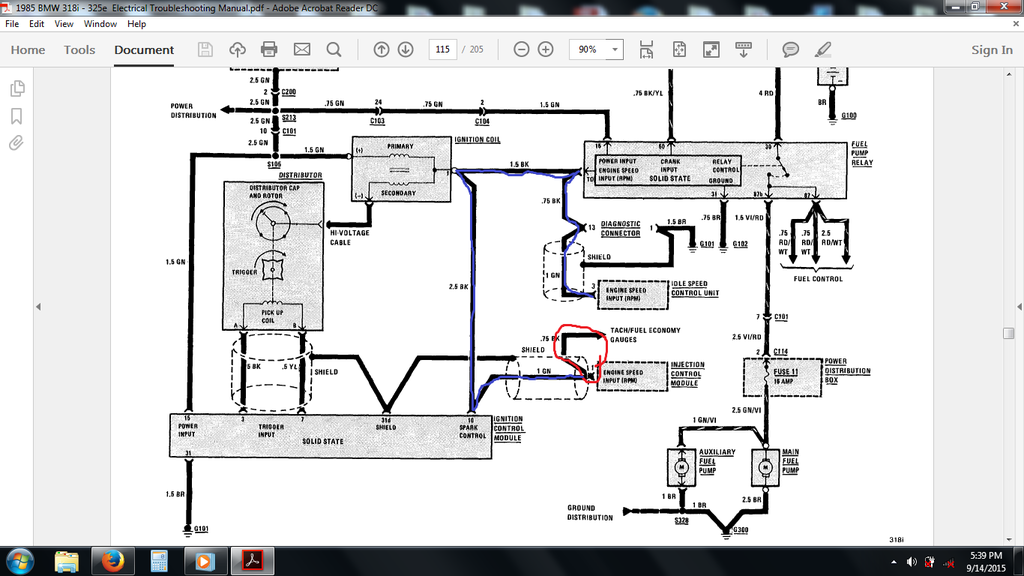Select the highlight pen tool
1024x576 pixels.
click(823, 50)
